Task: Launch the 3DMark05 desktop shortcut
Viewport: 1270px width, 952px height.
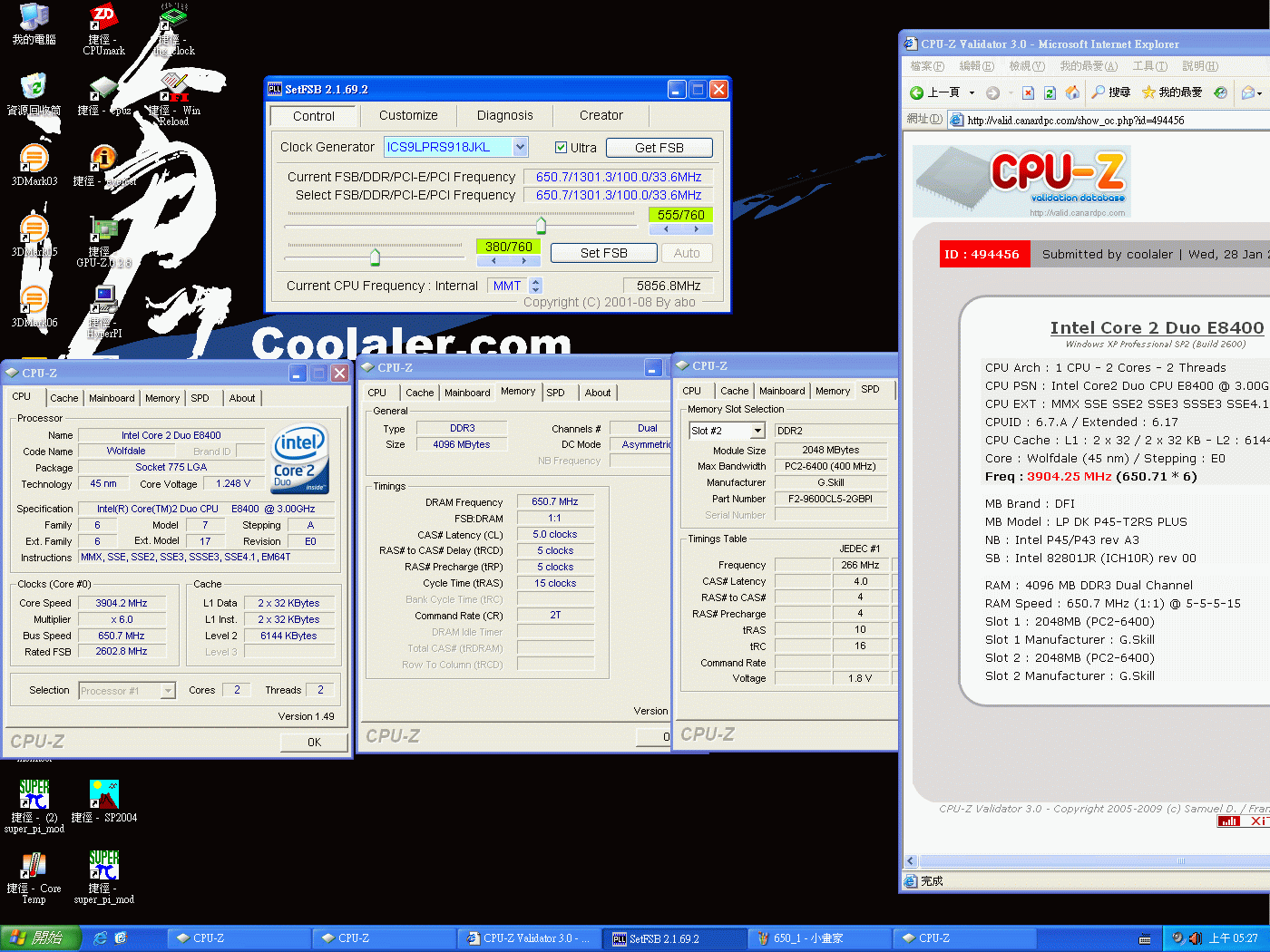Action: (x=34, y=236)
